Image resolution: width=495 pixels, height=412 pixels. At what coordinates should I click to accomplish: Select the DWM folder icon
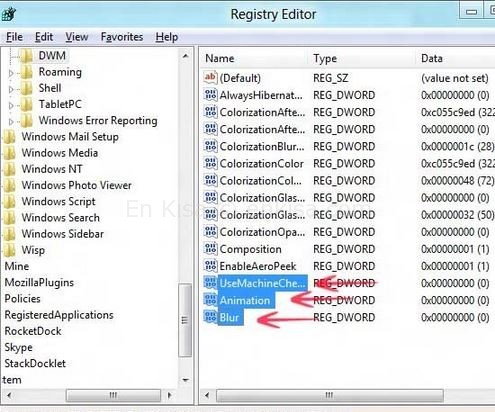[x=27, y=56]
